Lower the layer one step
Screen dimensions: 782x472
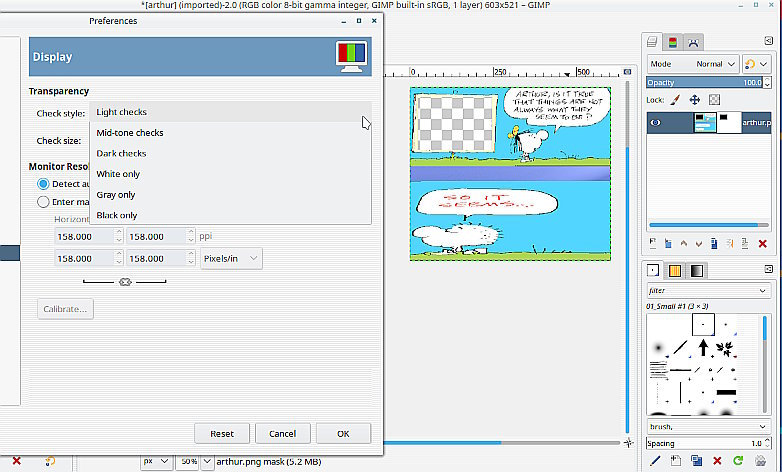tap(699, 243)
